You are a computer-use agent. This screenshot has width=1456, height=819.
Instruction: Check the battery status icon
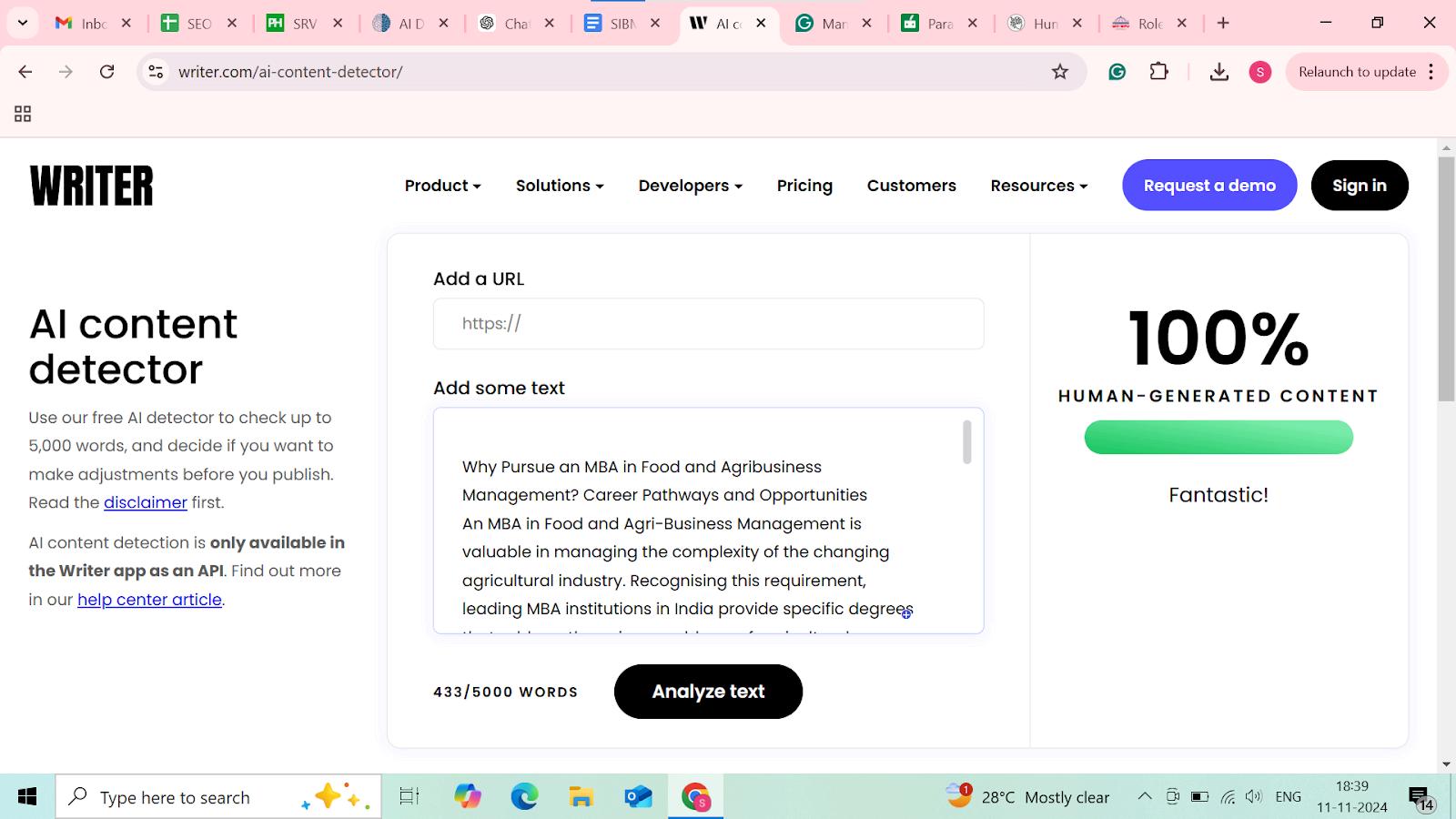click(x=1200, y=797)
